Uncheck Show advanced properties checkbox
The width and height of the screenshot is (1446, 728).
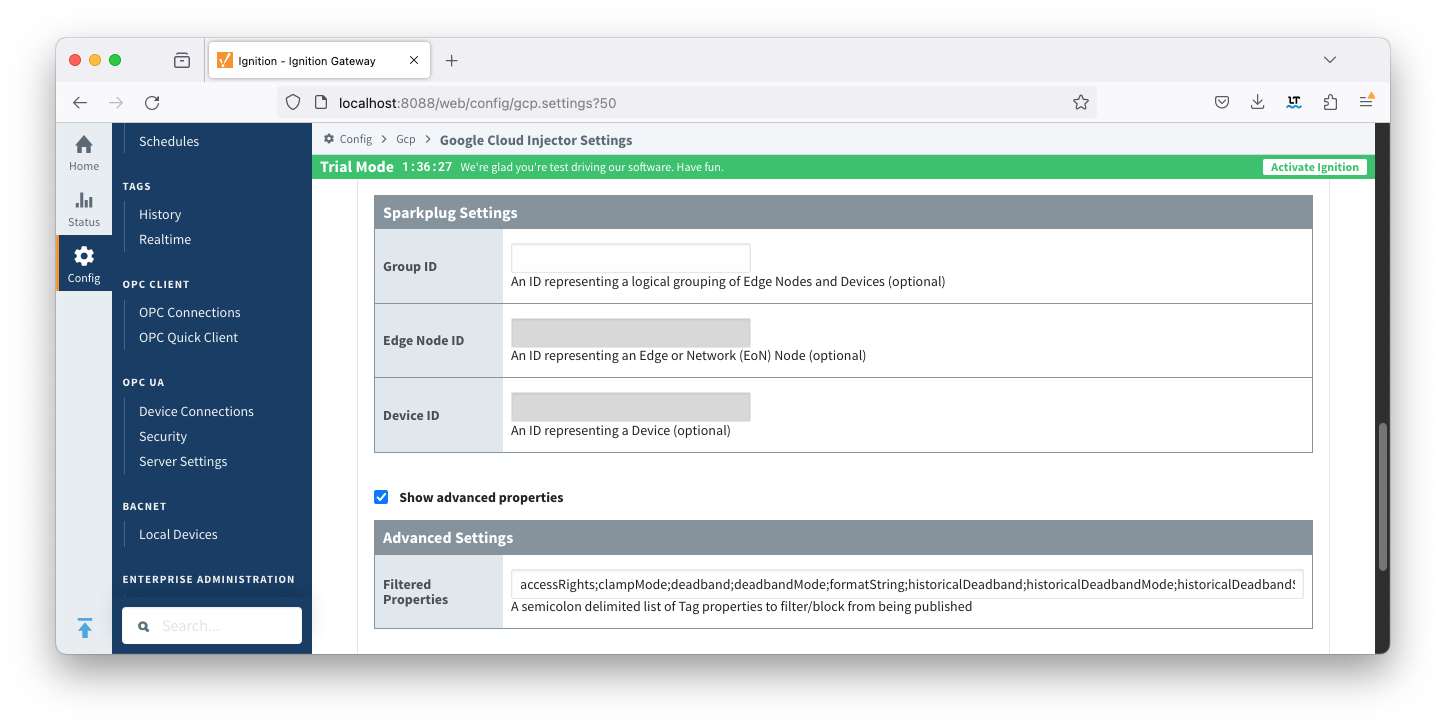click(381, 497)
